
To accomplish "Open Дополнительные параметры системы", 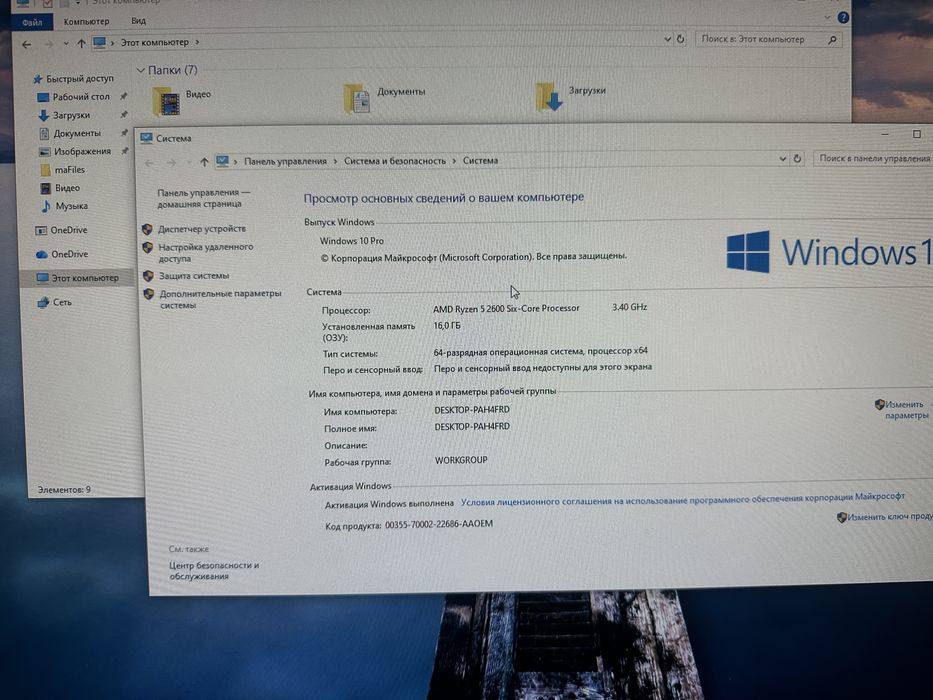I will tap(220, 299).
